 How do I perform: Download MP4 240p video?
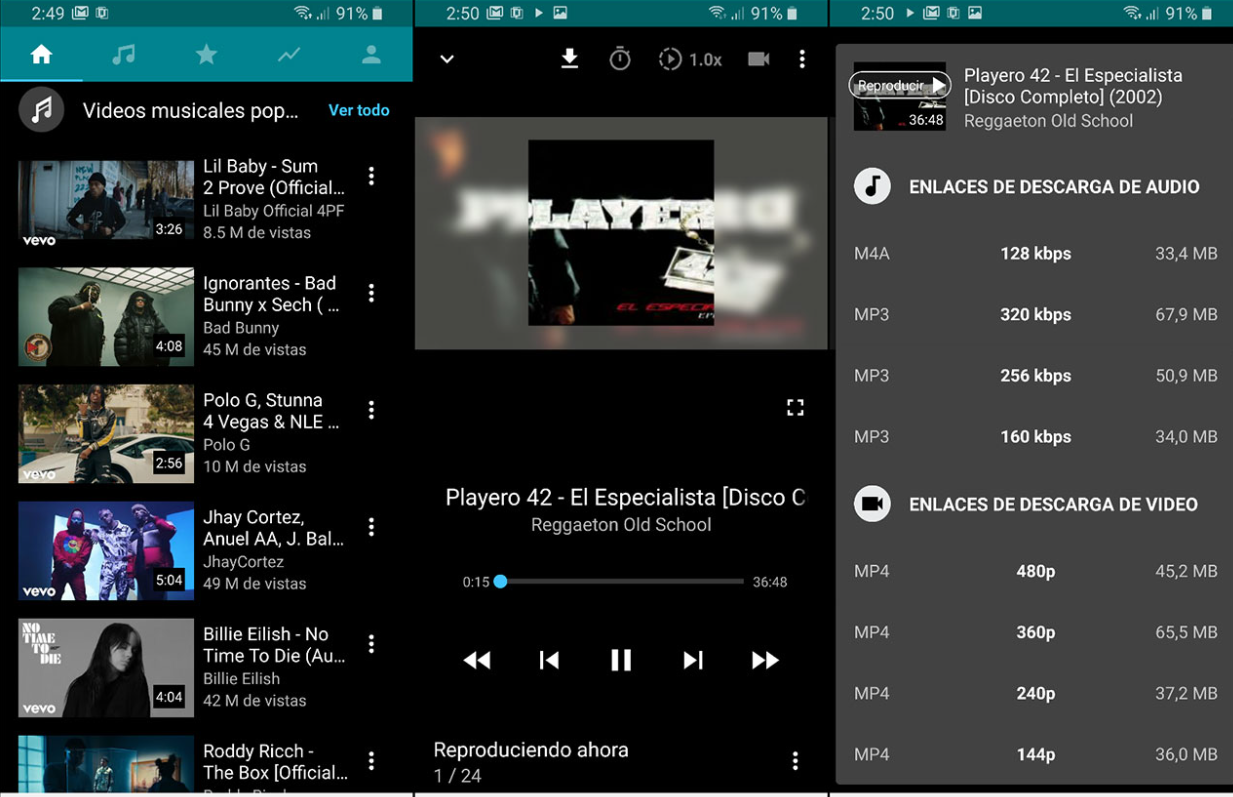(x=1035, y=693)
